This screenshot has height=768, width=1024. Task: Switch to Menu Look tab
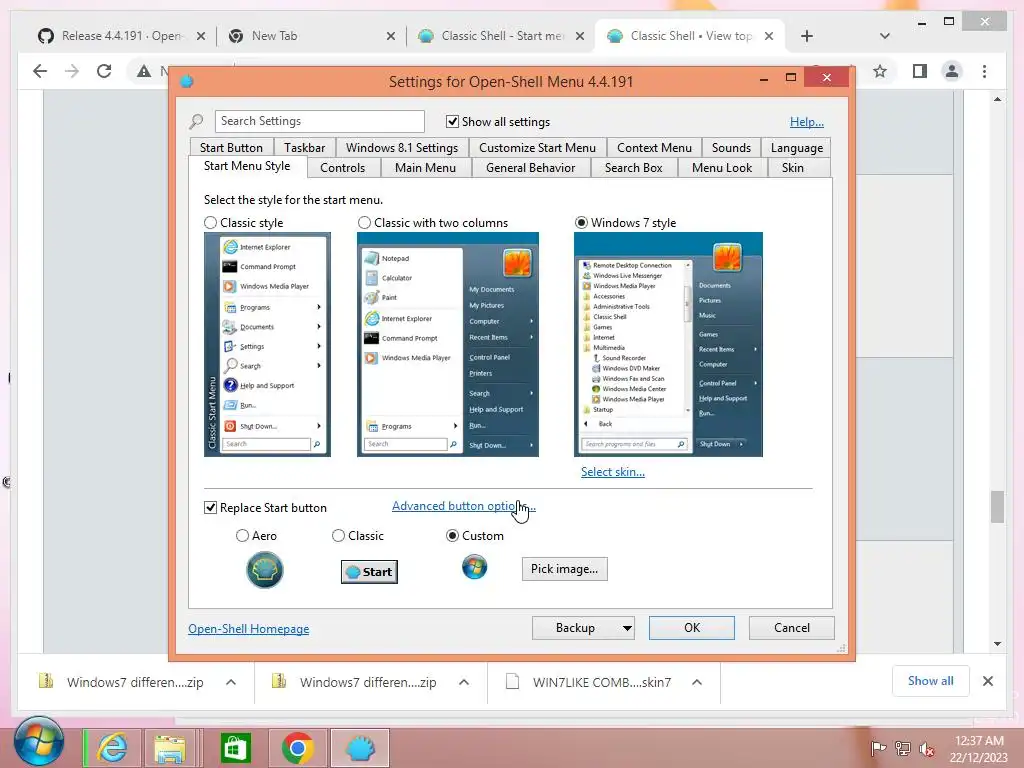coord(722,168)
